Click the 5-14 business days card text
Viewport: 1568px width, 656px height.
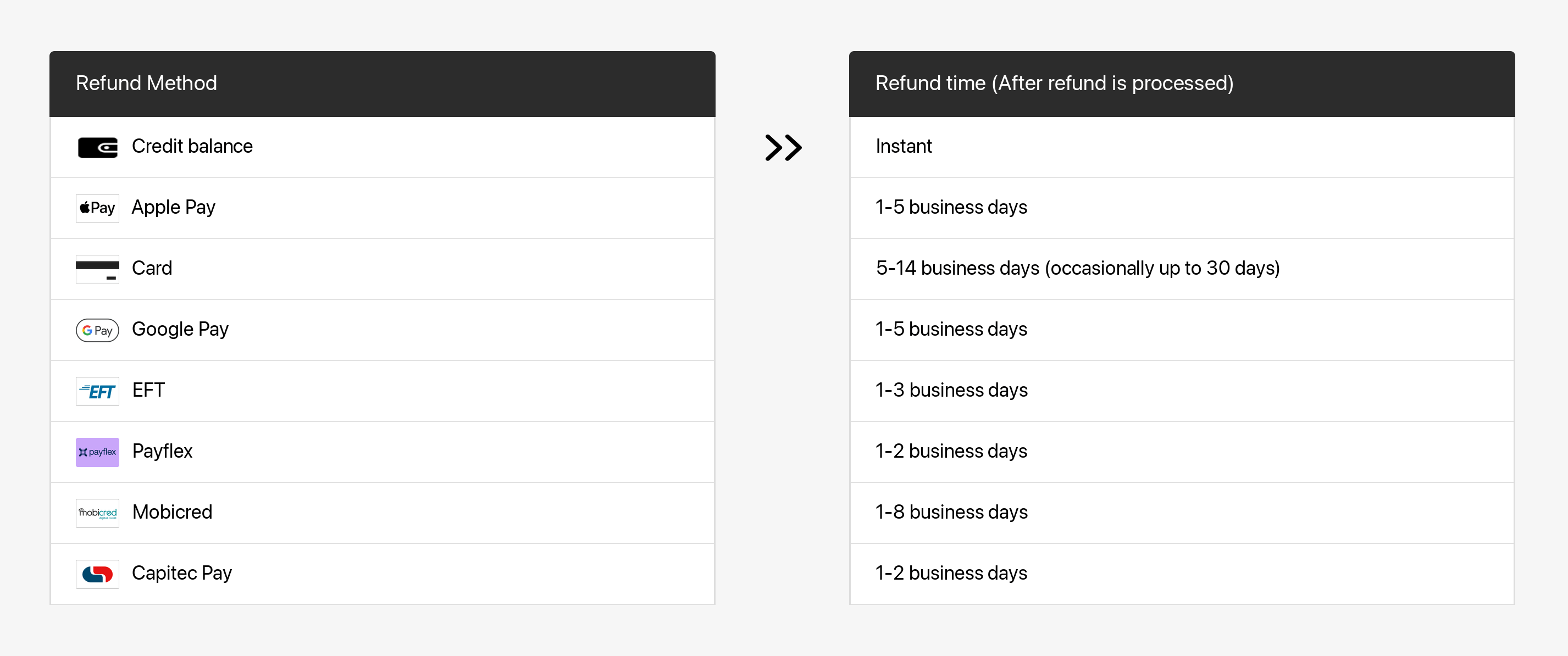pos(1077,268)
